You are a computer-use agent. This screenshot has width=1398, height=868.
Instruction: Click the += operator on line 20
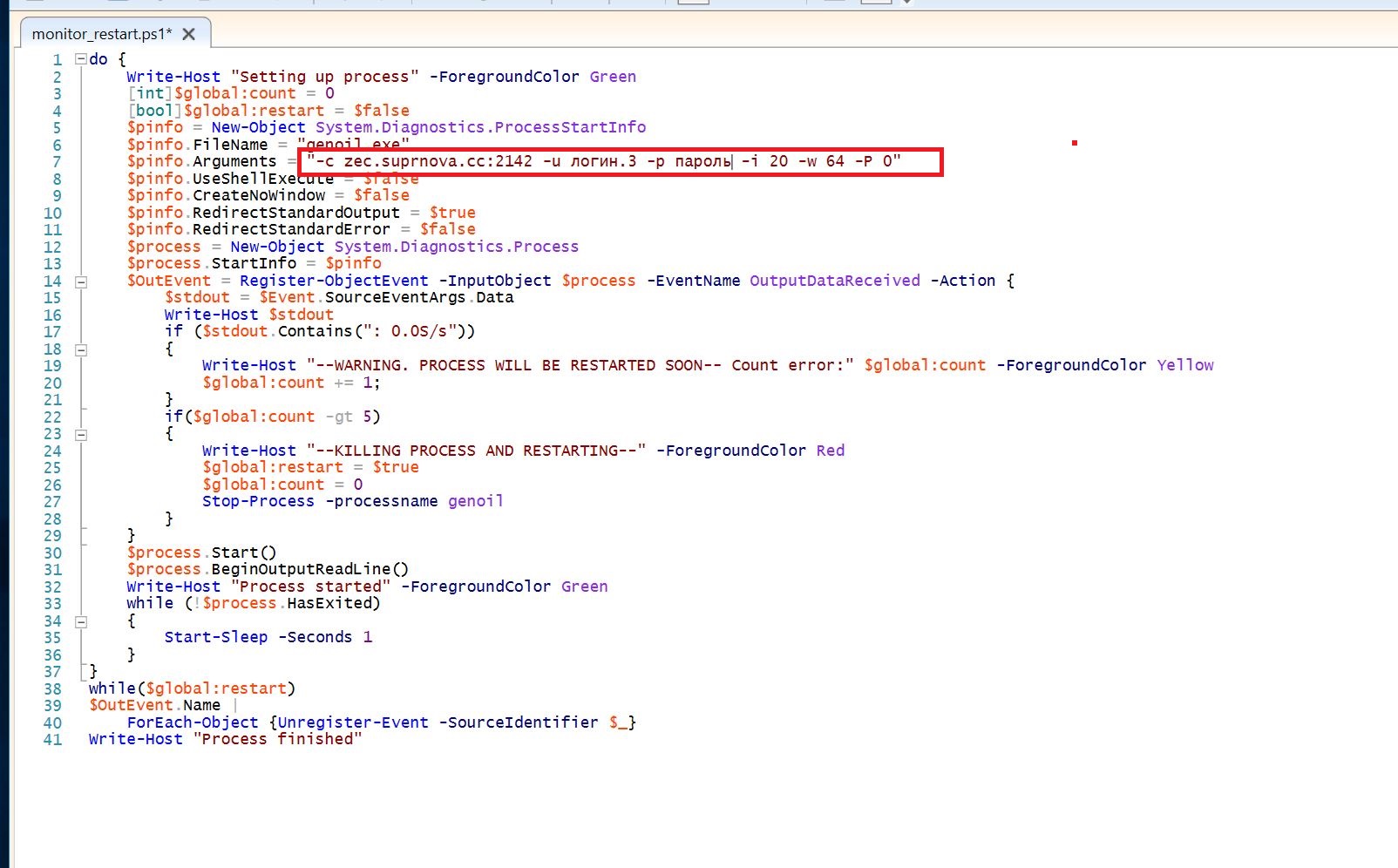click(x=343, y=383)
